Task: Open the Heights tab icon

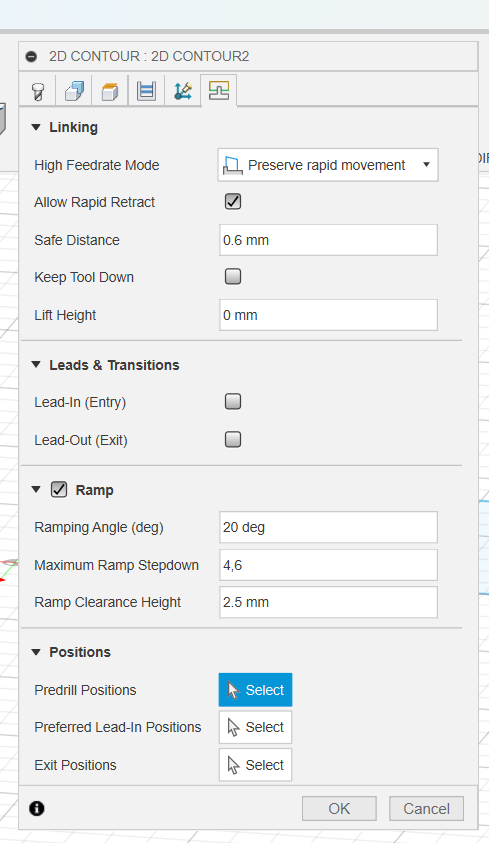Action: click(146, 91)
